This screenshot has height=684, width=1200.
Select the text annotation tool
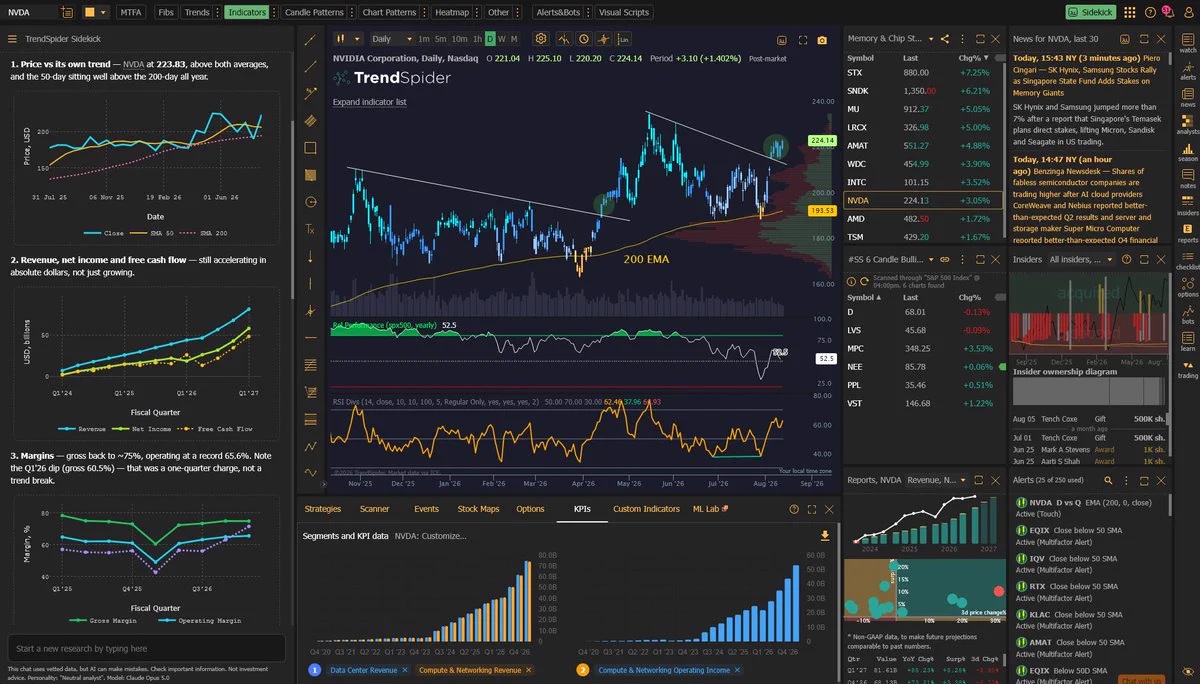(x=310, y=229)
